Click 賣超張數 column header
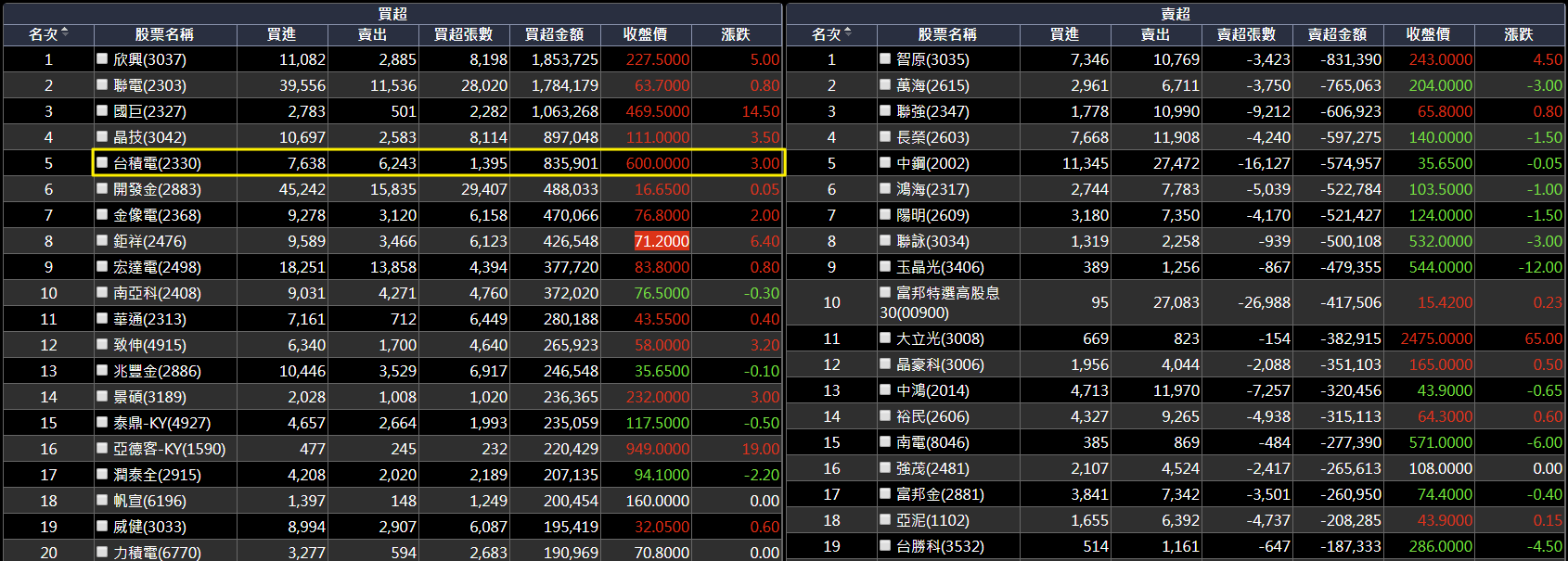The height and width of the screenshot is (561, 1568). coord(1247,34)
